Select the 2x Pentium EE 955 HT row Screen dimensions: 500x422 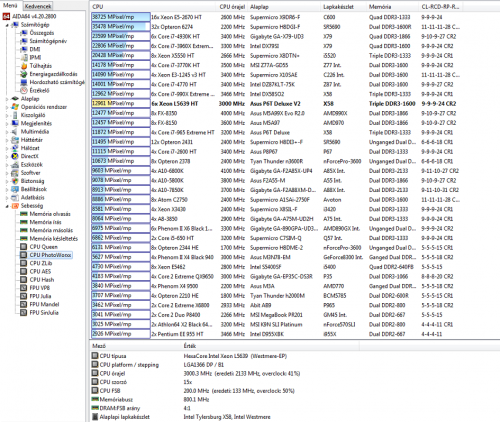276,334
